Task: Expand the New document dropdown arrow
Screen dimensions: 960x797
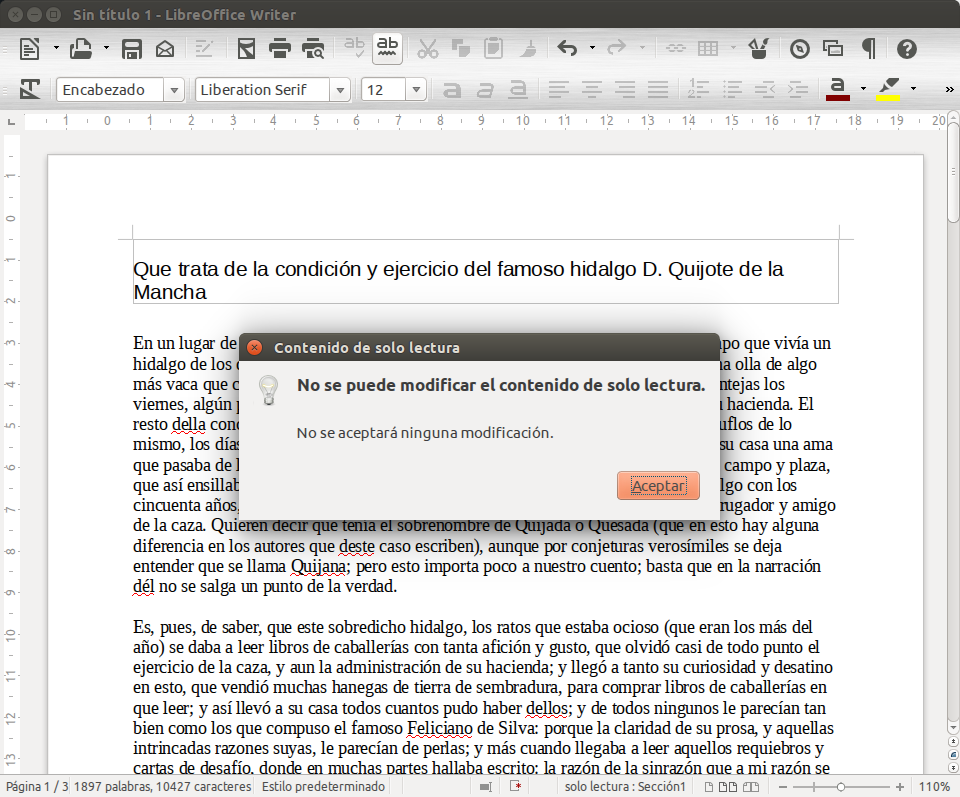Action: [56, 47]
